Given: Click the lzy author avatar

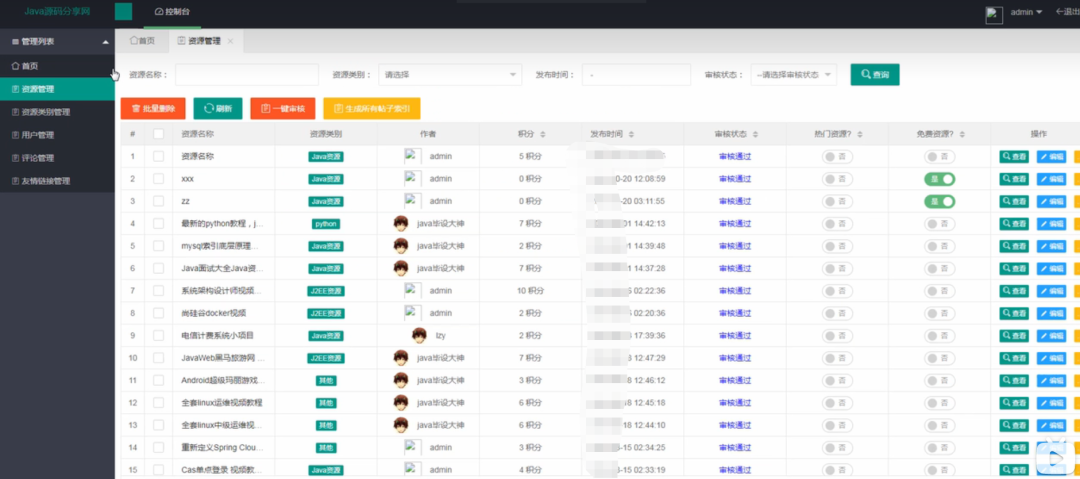Looking at the screenshot, I should tap(419, 336).
